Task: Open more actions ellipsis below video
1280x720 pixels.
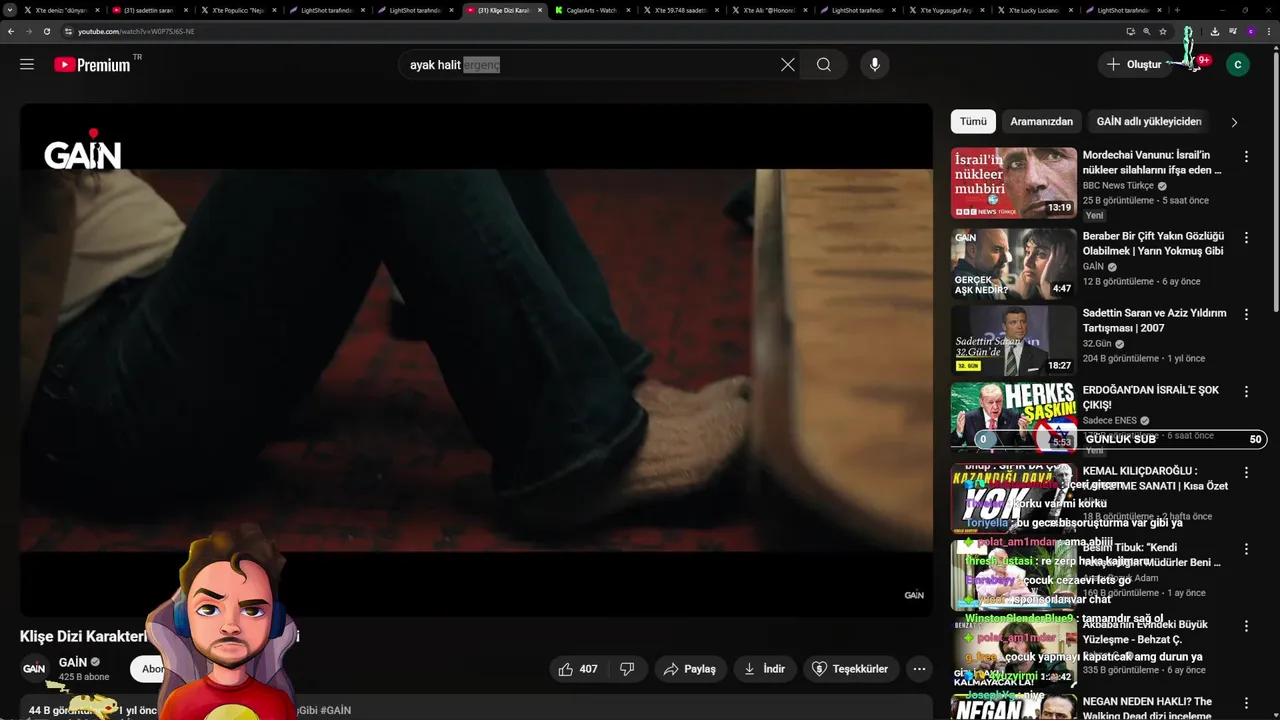Action: [x=919, y=669]
